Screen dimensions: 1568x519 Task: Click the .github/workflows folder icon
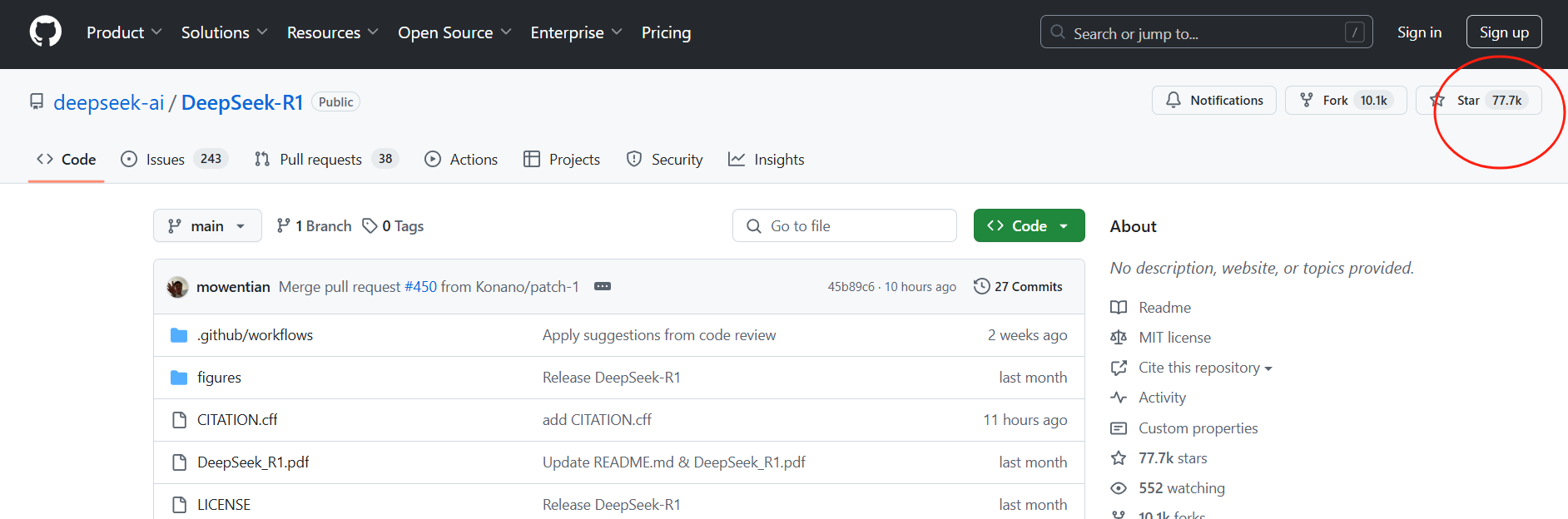click(x=179, y=335)
